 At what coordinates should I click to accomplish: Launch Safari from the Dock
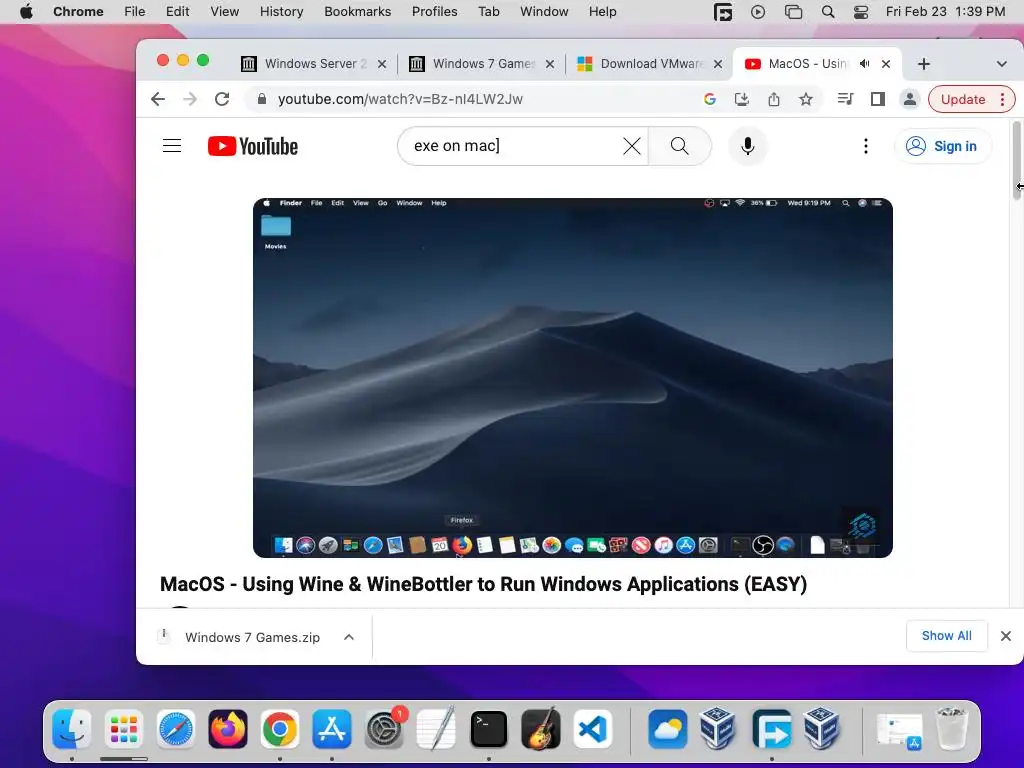(x=176, y=729)
